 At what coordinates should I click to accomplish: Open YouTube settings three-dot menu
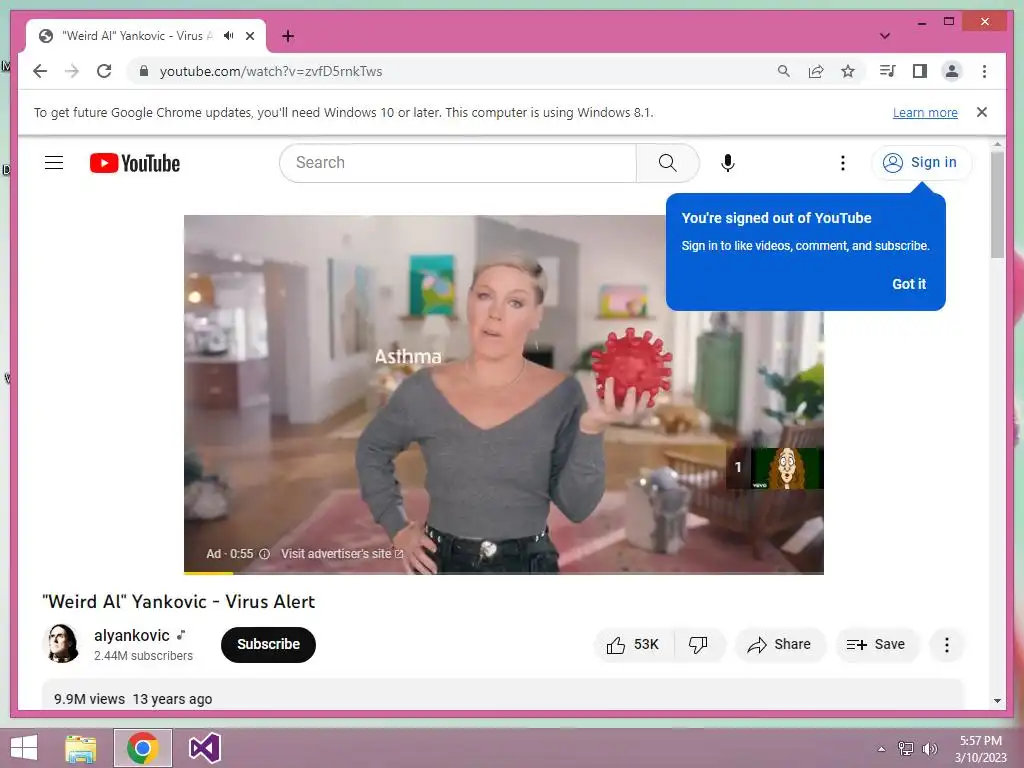(x=842, y=163)
